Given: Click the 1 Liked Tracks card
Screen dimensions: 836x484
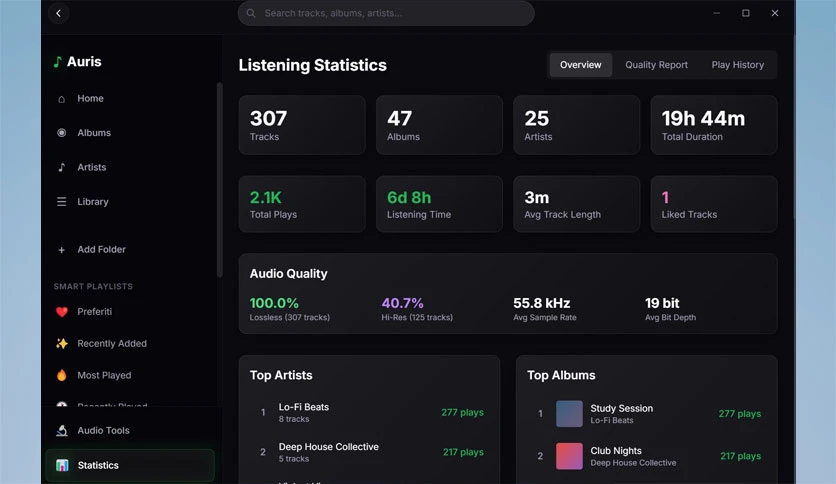Looking at the screenshot, I should [x=714, y=204].
